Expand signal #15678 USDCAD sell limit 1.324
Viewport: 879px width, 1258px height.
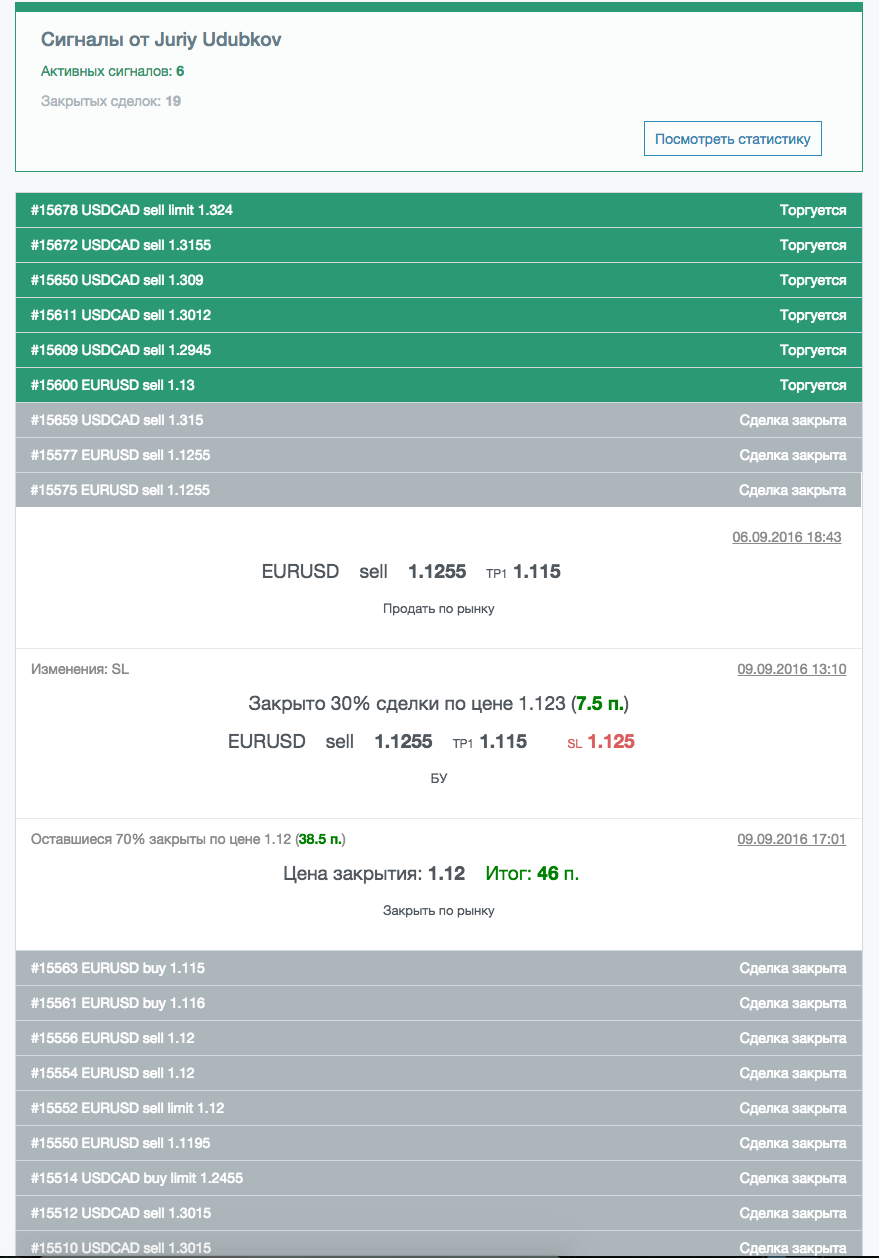coord(438,210)
